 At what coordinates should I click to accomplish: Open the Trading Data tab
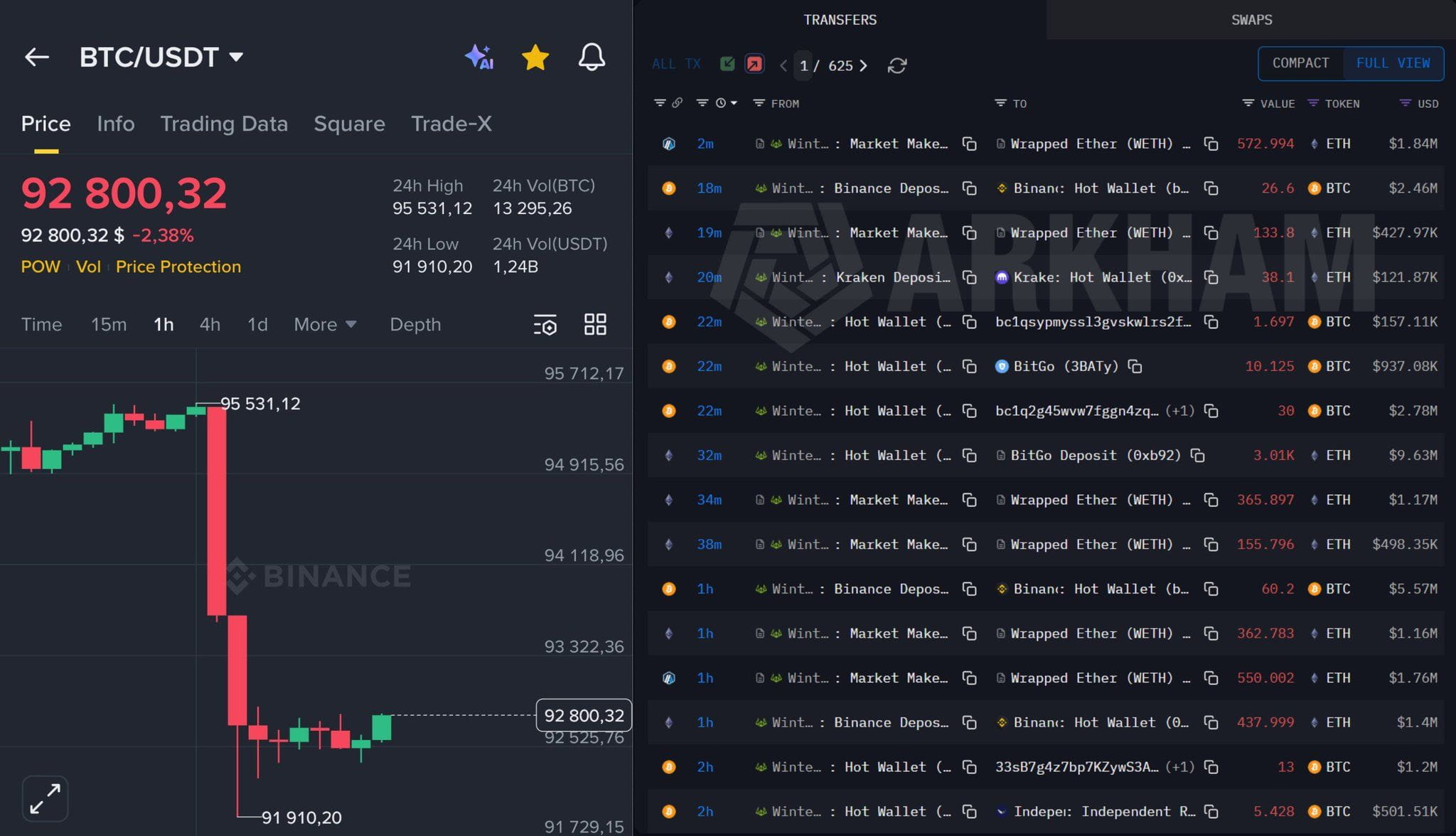click(x=224, y=124)
